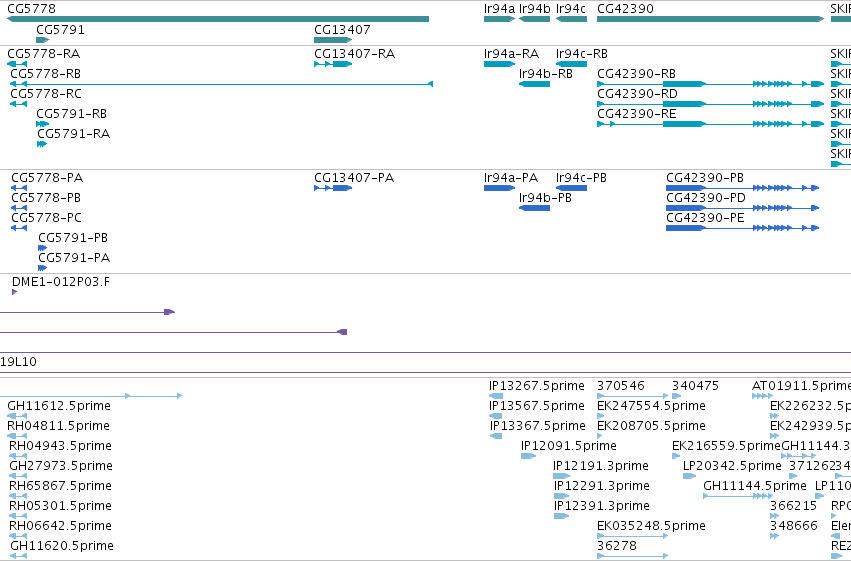Select protein CG5778-PA
Image resolution: width=851 pixels, height=561 pixels.
tap(47, 178)
